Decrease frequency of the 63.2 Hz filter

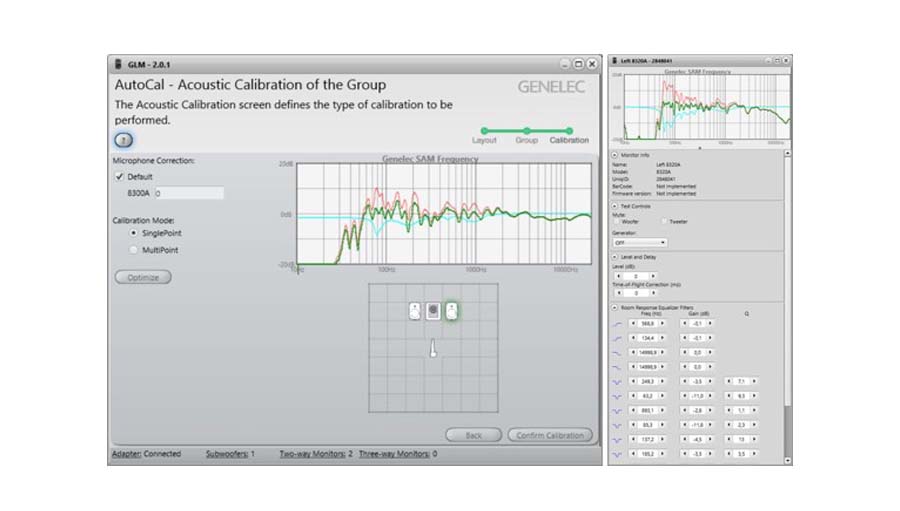click(633, 396)
